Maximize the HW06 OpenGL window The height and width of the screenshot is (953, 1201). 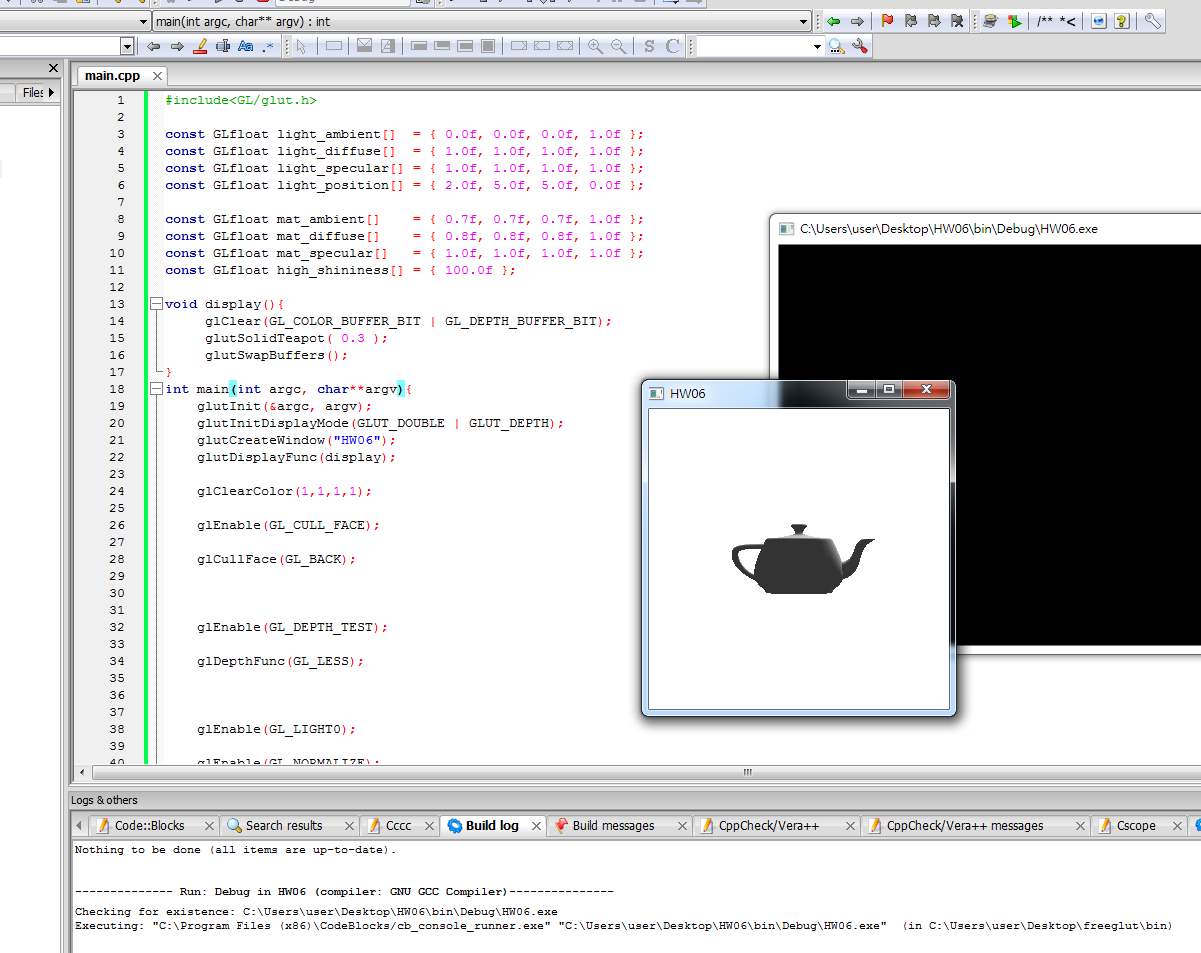click(x=888, y=390)
